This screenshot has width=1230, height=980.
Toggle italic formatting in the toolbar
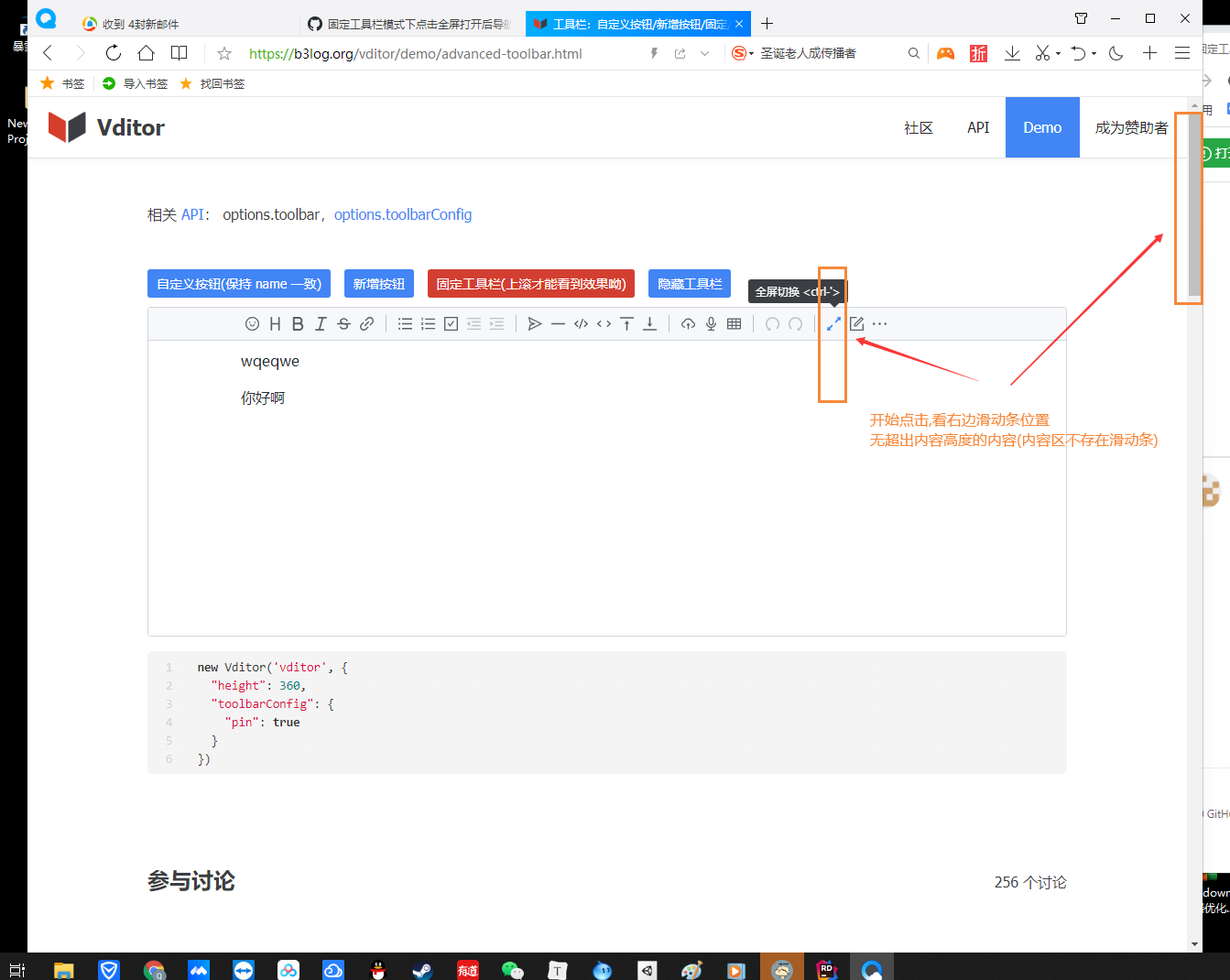(320, 323)
